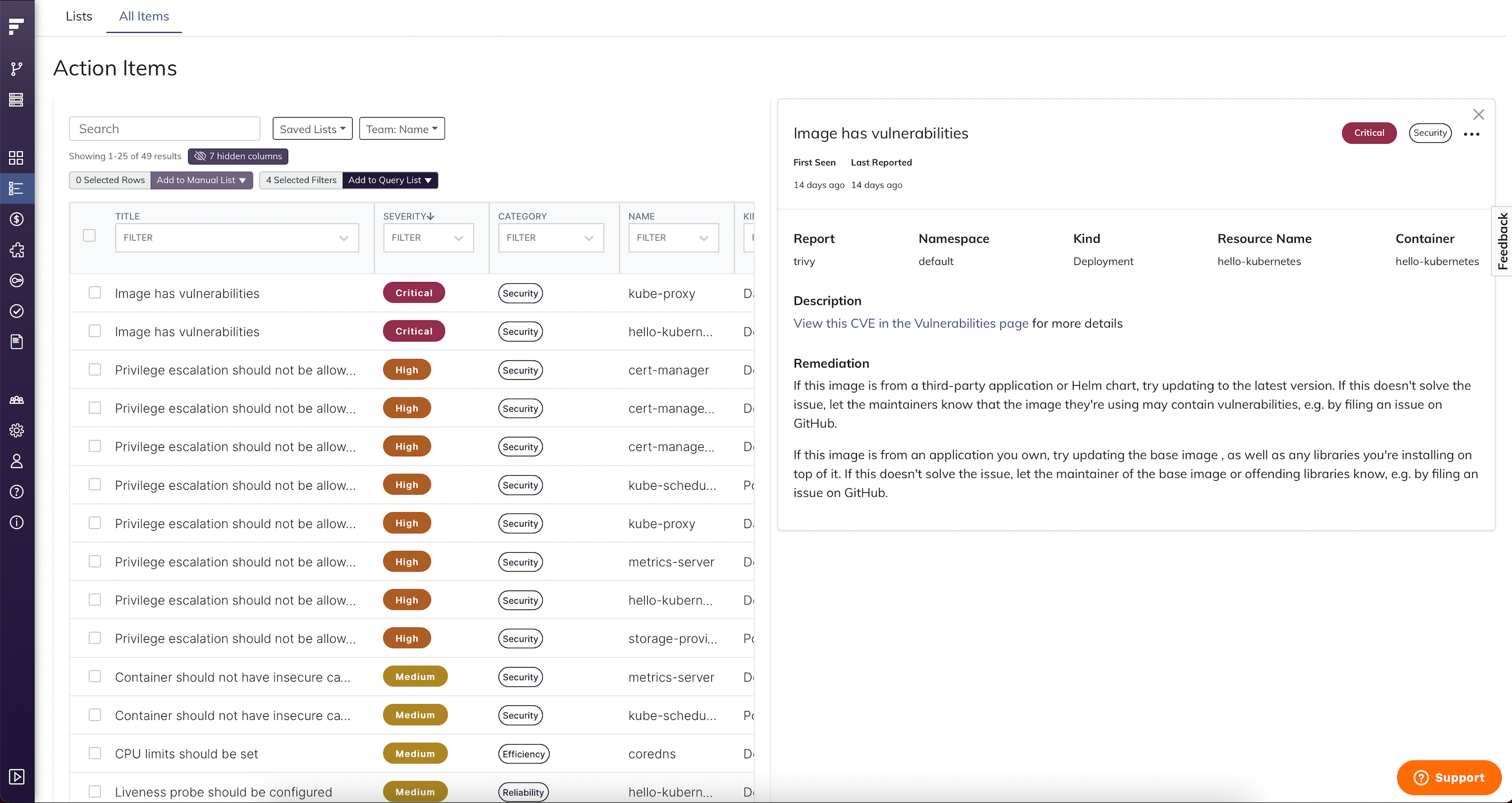Open the three-dot menu in the detail panel
The image size is (1512, 803).
(x=1472, y=133)
